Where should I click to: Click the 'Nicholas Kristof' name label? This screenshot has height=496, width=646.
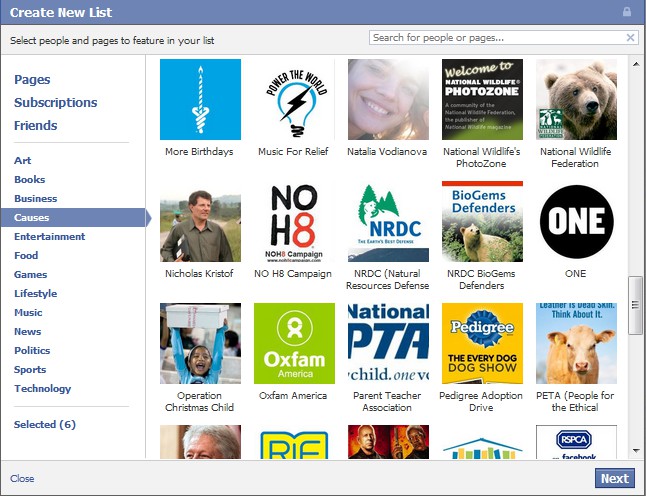pyautogui.click(x=199, y=274)
